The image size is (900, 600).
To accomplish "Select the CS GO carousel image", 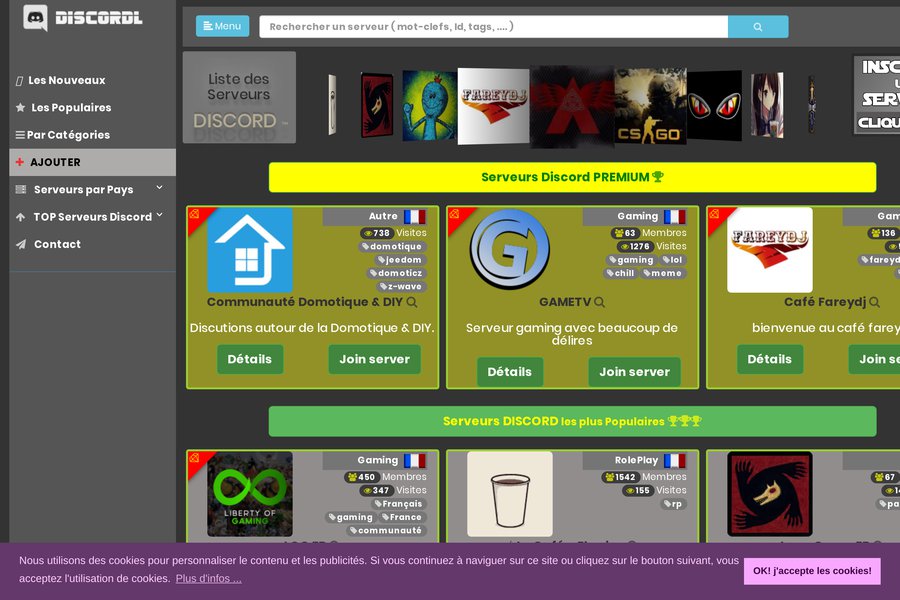I will [650, 106].
